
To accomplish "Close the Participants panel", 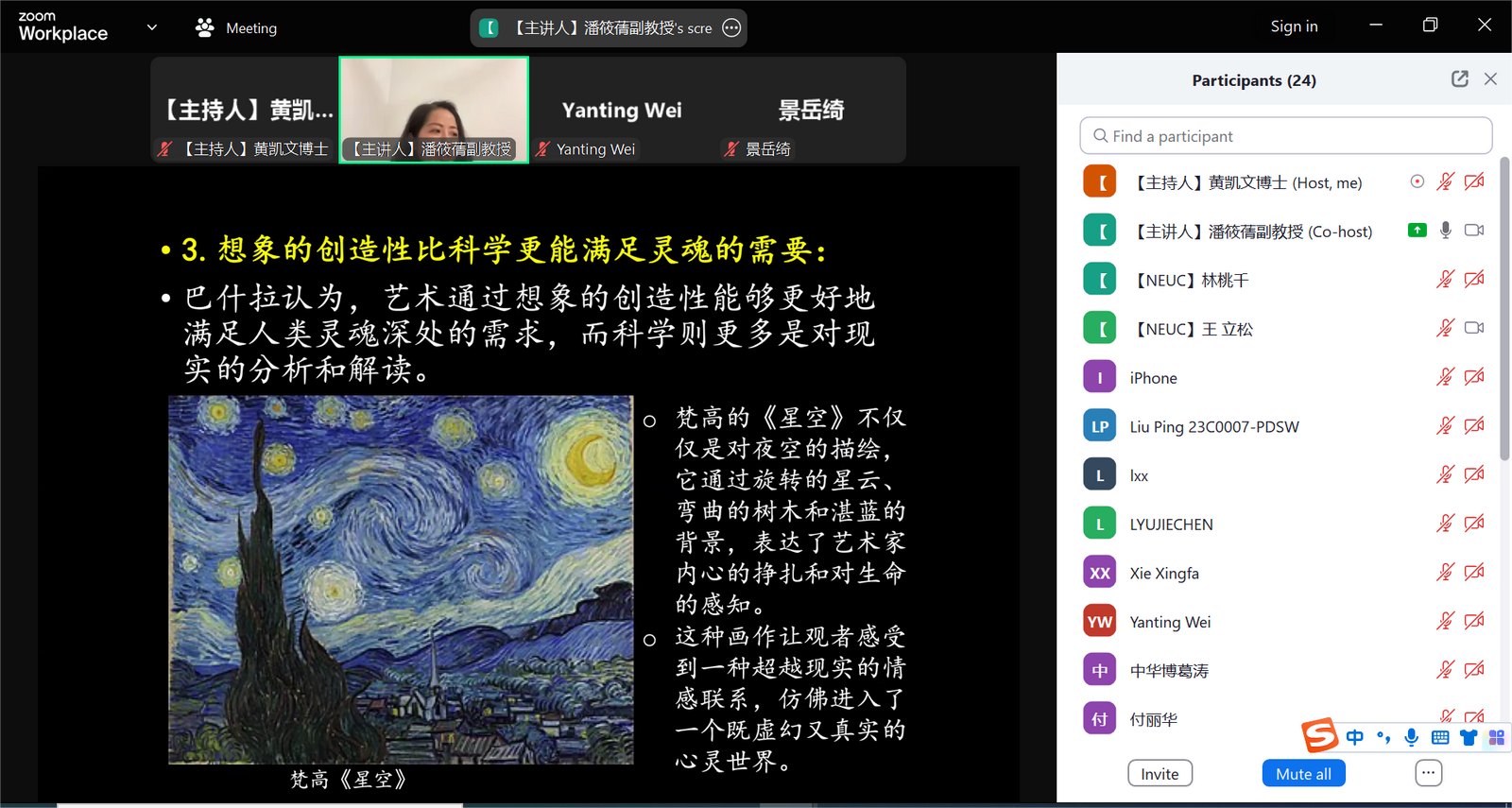I will coord(1490,79).
